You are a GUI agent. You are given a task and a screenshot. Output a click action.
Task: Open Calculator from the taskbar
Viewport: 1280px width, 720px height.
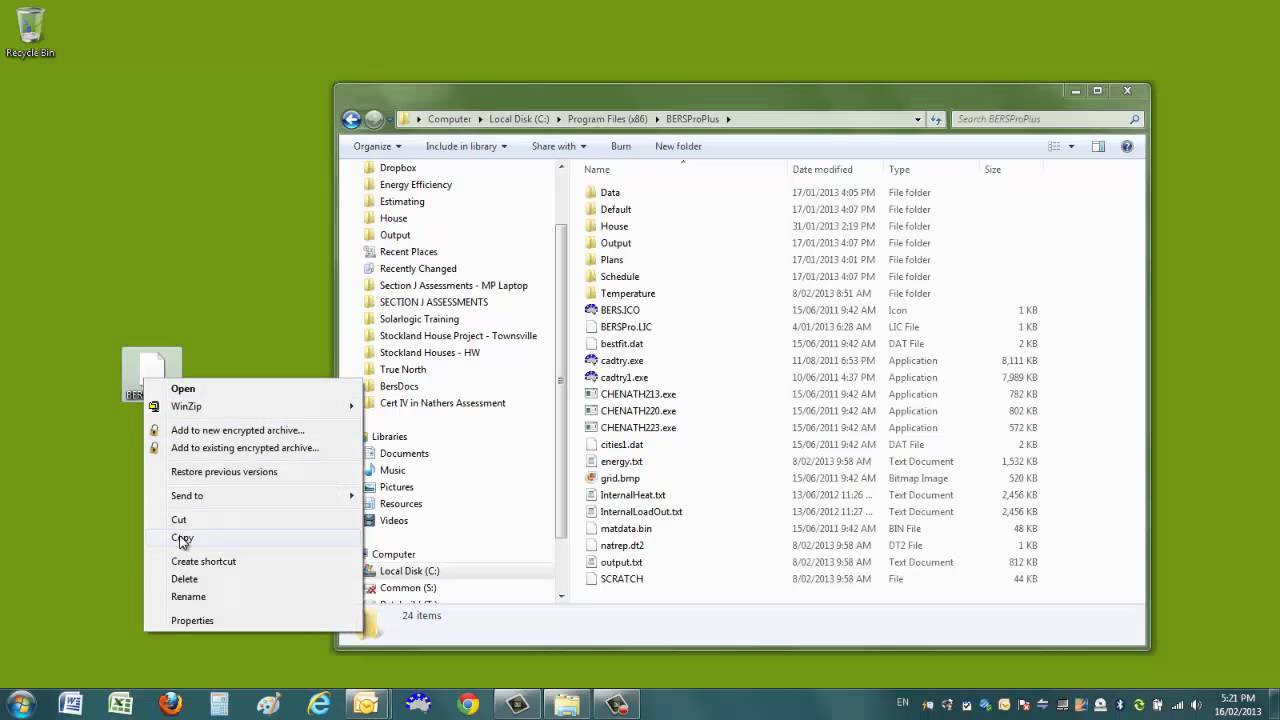(x=219, y=704)
